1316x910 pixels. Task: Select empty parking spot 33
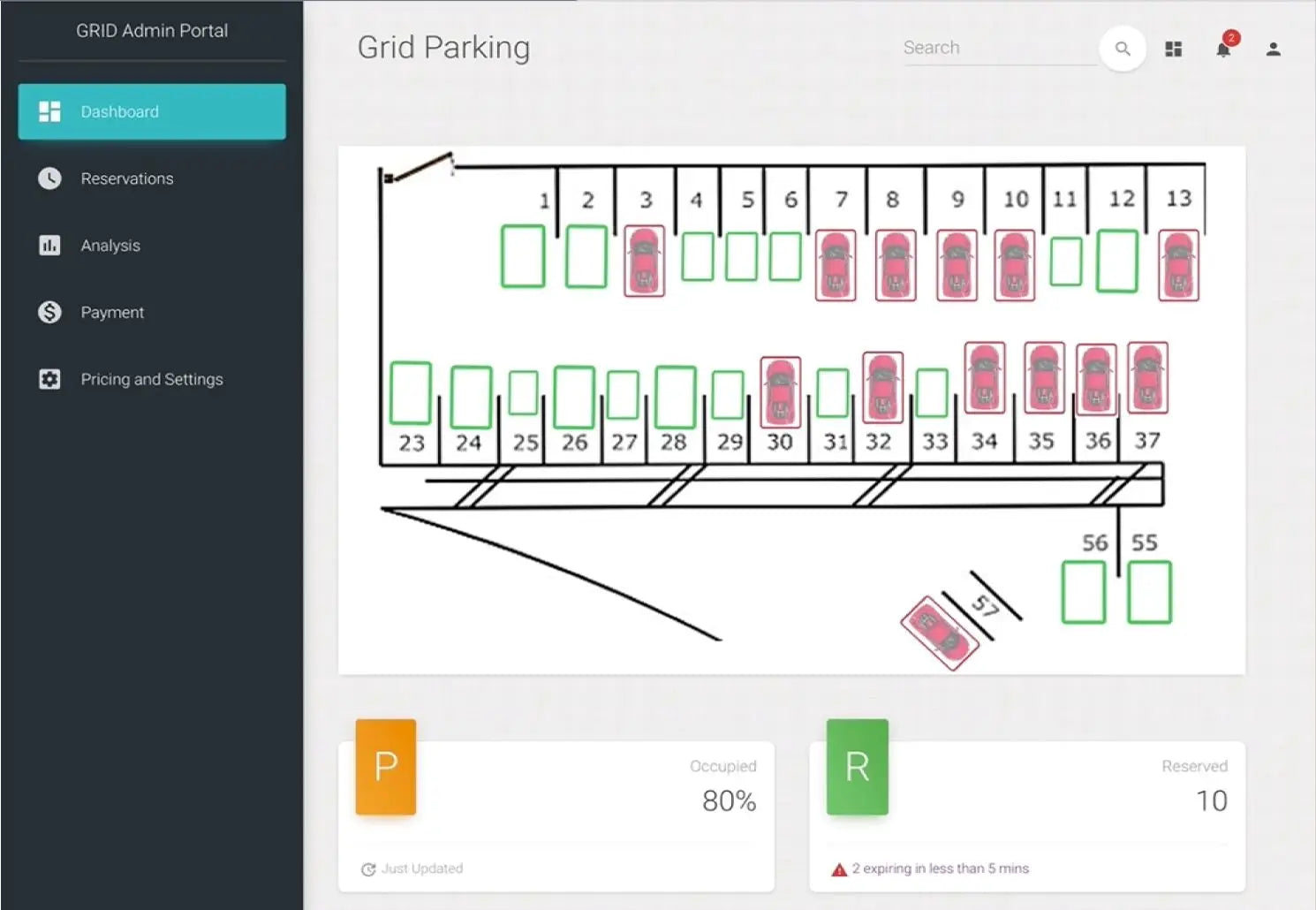click(x=933, y=393)
